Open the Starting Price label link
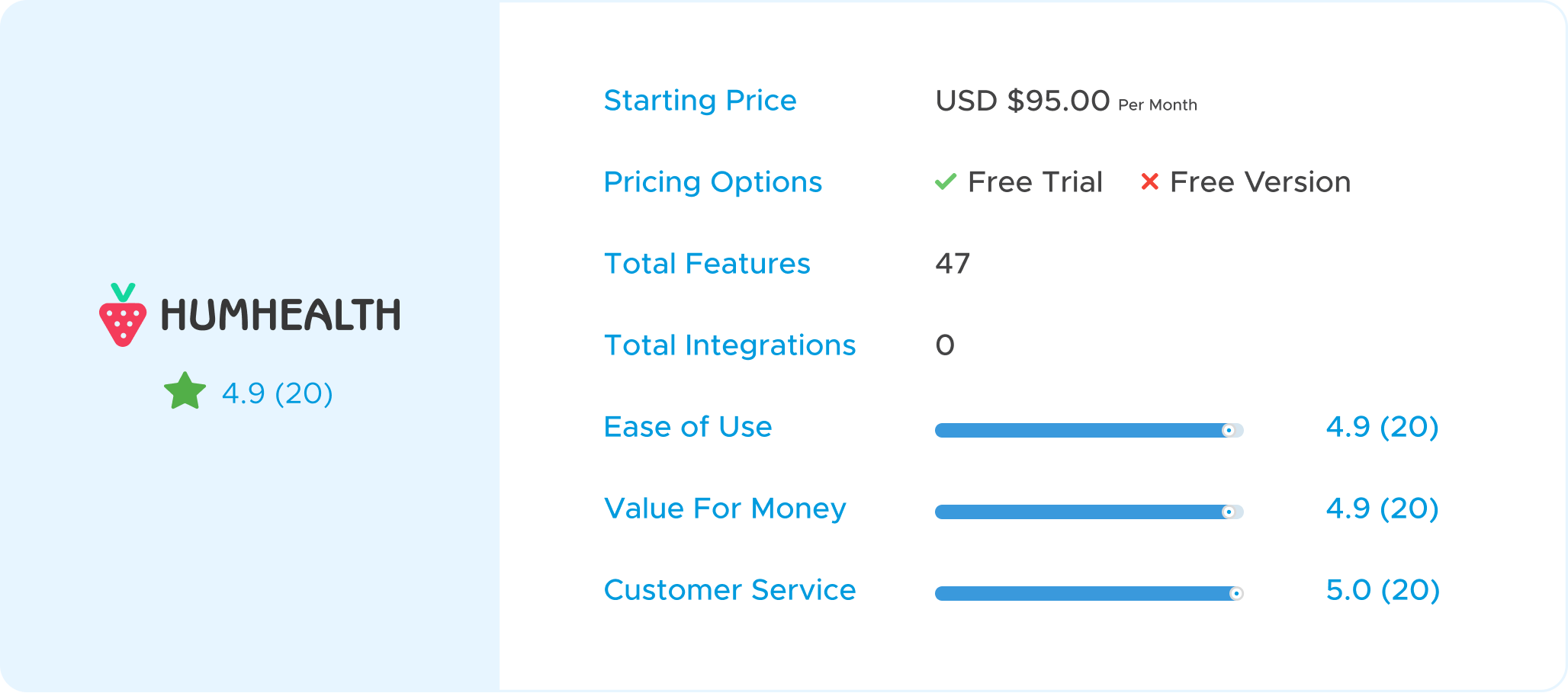 tap(699, 101)
